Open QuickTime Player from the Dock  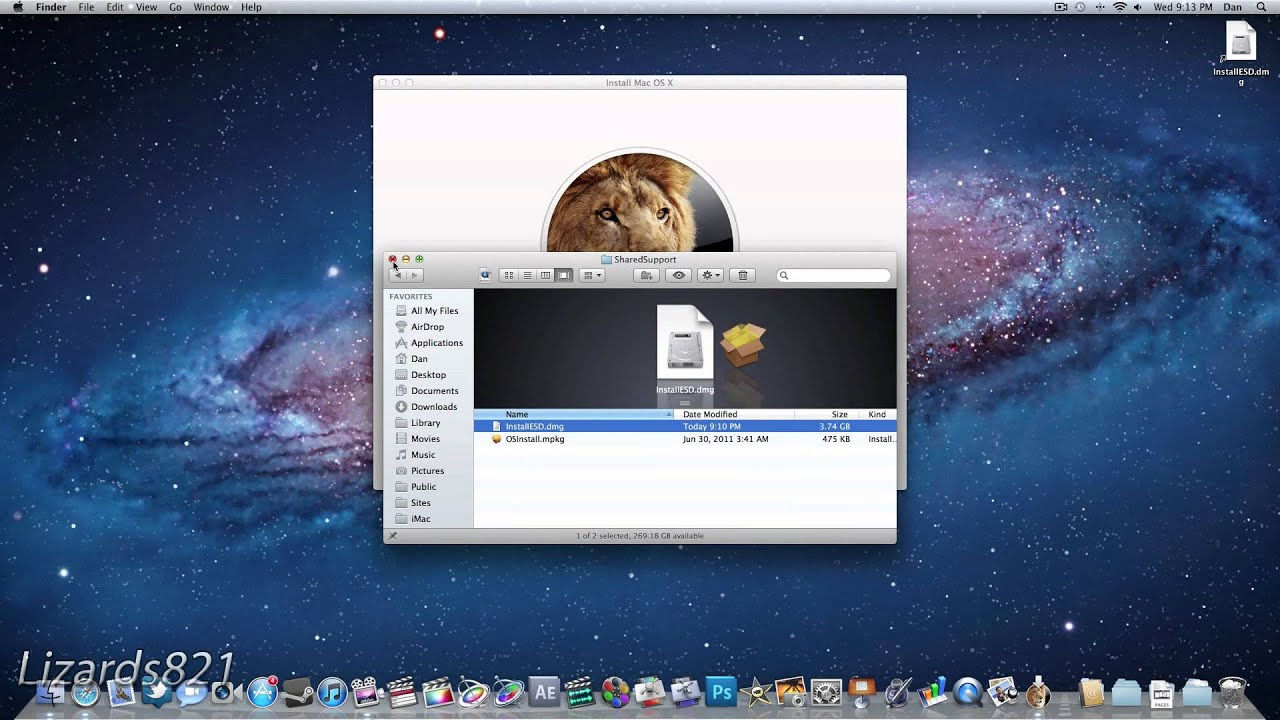tap(967, 692)
